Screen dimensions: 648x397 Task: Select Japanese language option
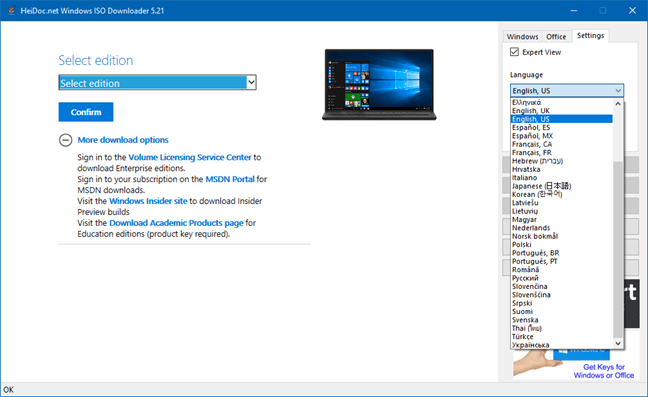tap(561, 186)
